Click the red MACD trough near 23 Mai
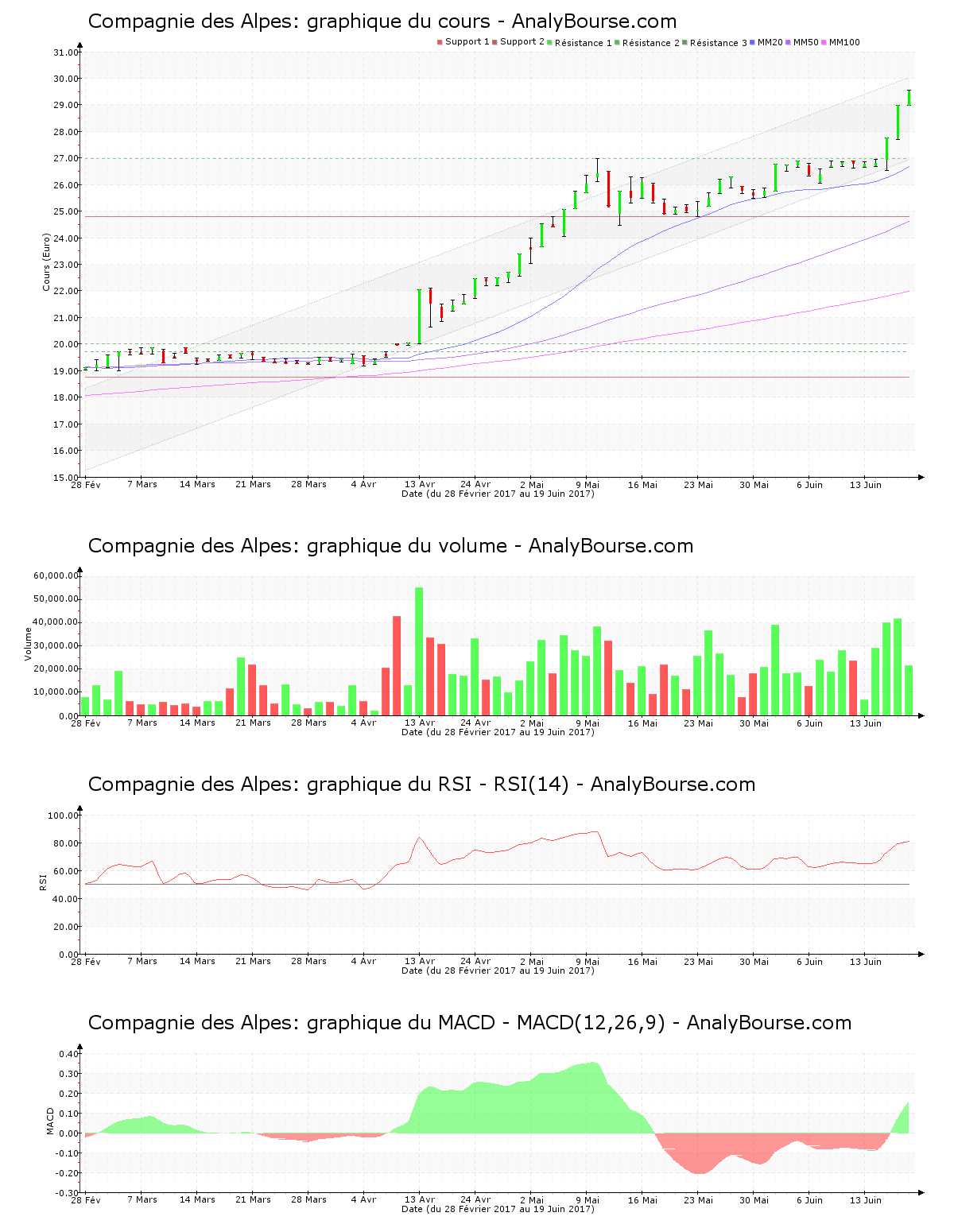The width and height of the screenshot is (954, 1232). tap(700, 1154)
